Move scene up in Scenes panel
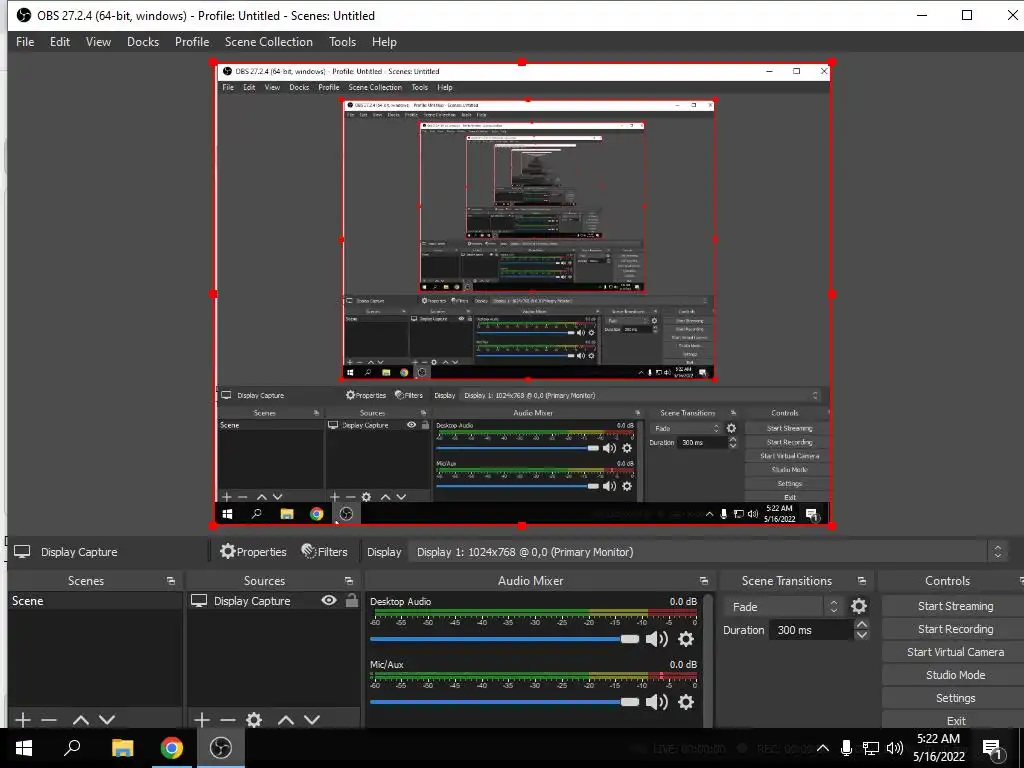Screen dimensions: 1024x768 (x=81, y=720)
